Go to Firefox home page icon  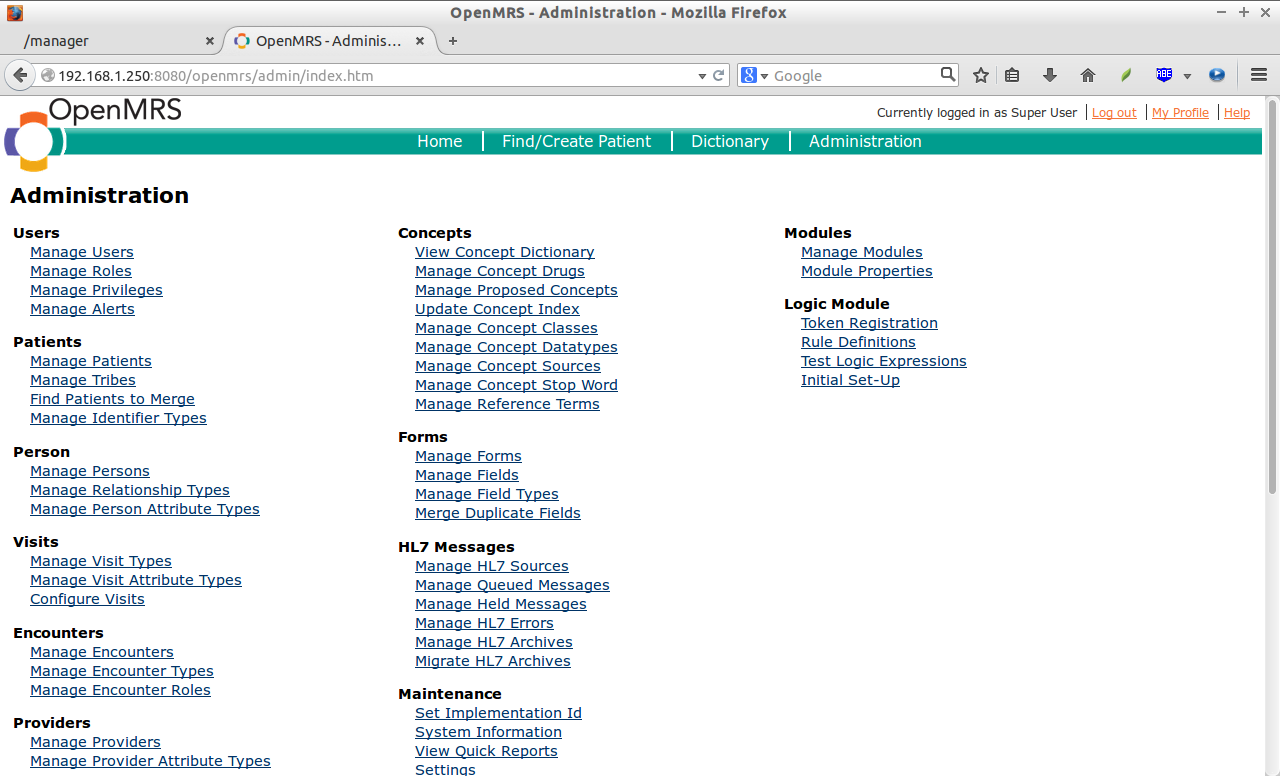(x=1088, y=75)
